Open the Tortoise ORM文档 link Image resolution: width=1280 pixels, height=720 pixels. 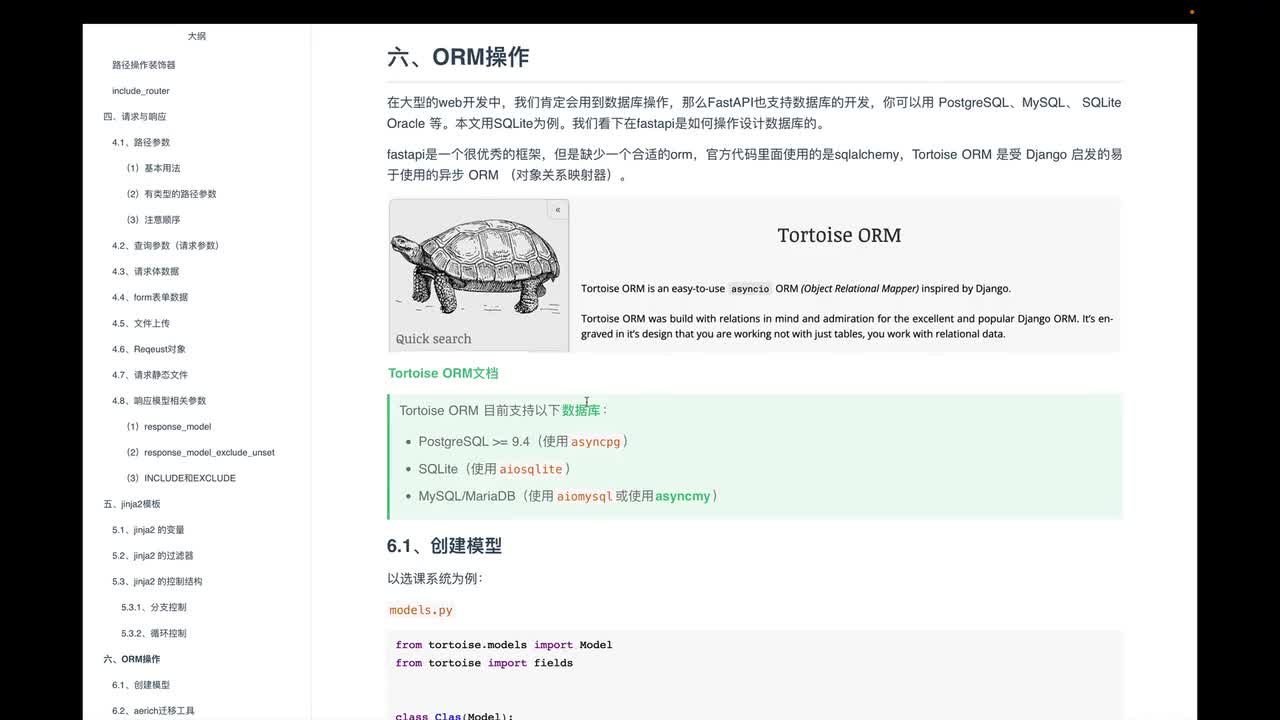click(443, 373)
